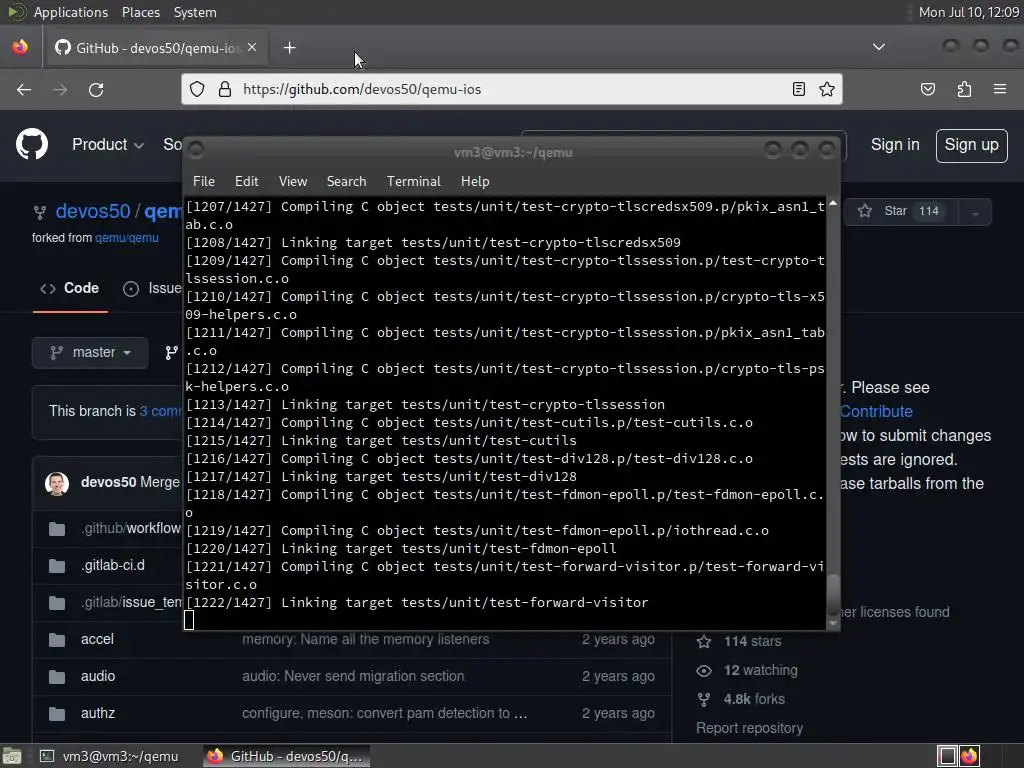Open the 4.8k forks link
This screenshot has height=768, width=1024.
click(x=754, y=699)
